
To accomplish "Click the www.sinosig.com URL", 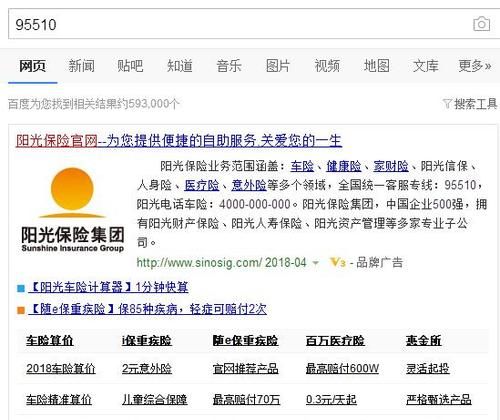I will click(x=199, y=263).
